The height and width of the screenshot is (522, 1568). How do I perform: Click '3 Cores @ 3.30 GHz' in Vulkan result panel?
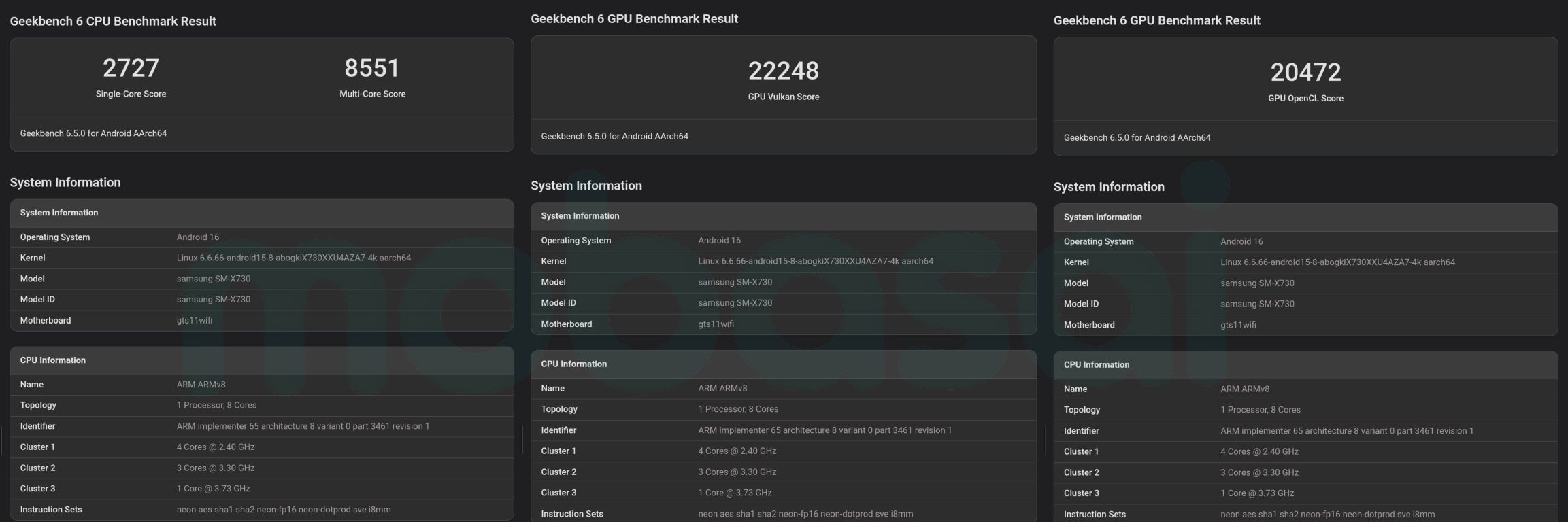point(737,472)
